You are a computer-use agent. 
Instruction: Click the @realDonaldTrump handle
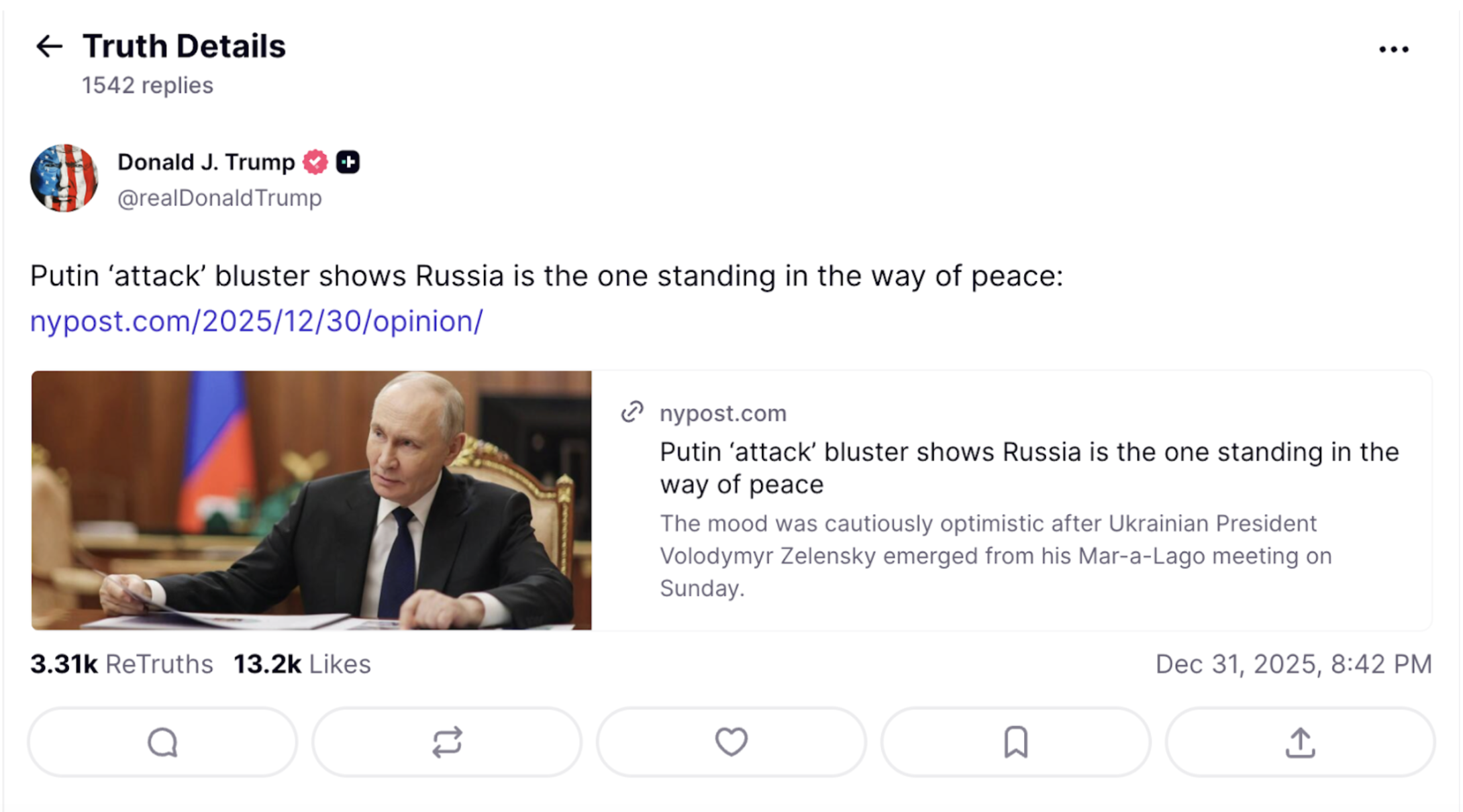coord(219,199)
